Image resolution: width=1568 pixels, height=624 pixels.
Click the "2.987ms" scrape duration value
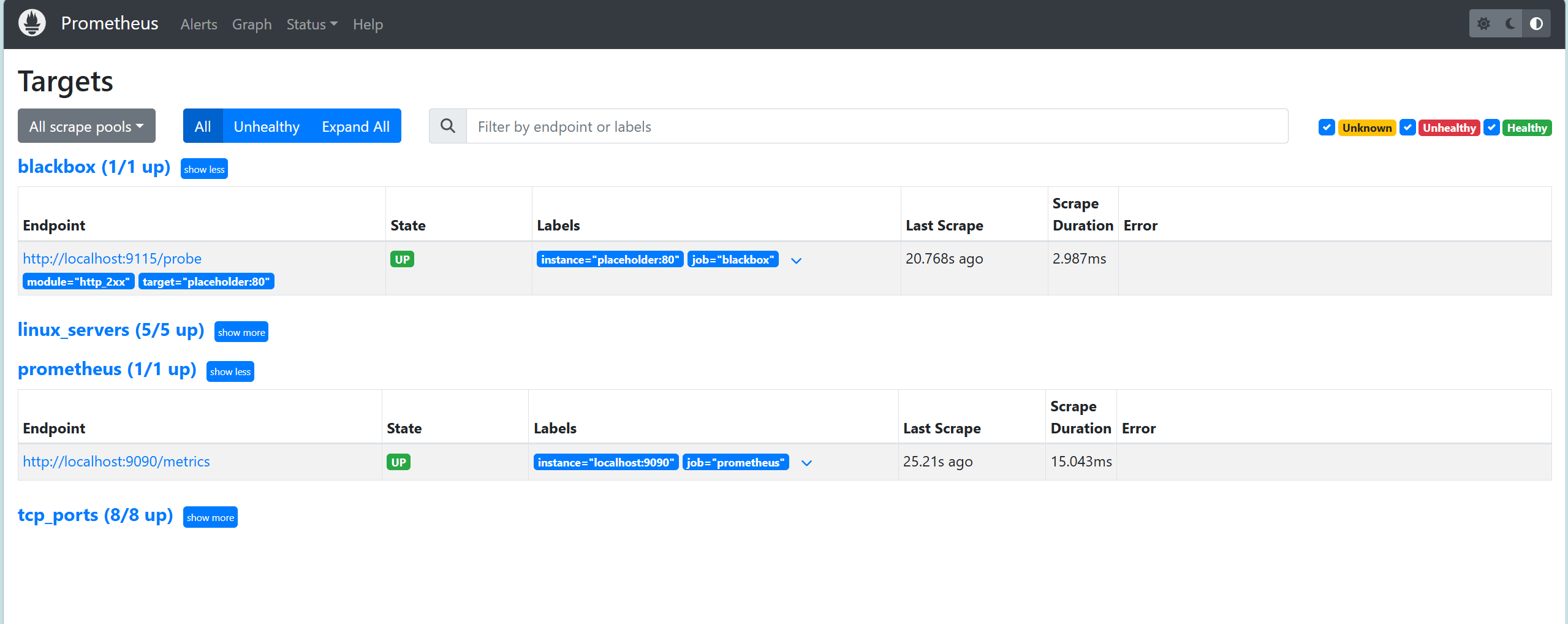[x=1079, y=259]
